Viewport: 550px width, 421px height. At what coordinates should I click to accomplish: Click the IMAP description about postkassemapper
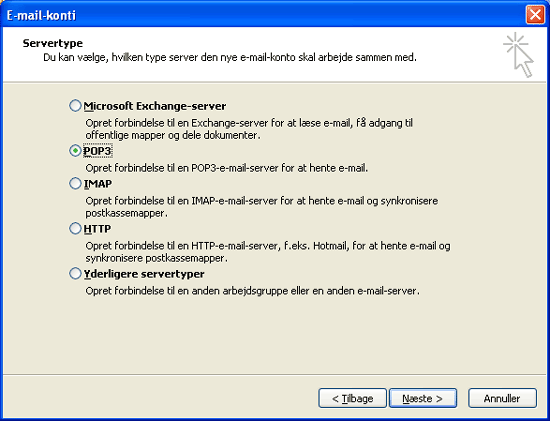point(262,207)
